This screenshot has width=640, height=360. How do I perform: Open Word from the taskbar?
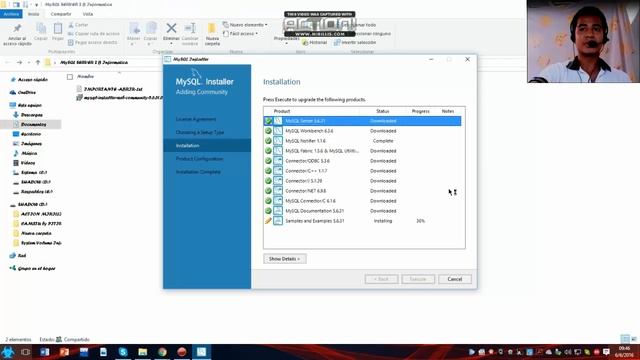44,352
